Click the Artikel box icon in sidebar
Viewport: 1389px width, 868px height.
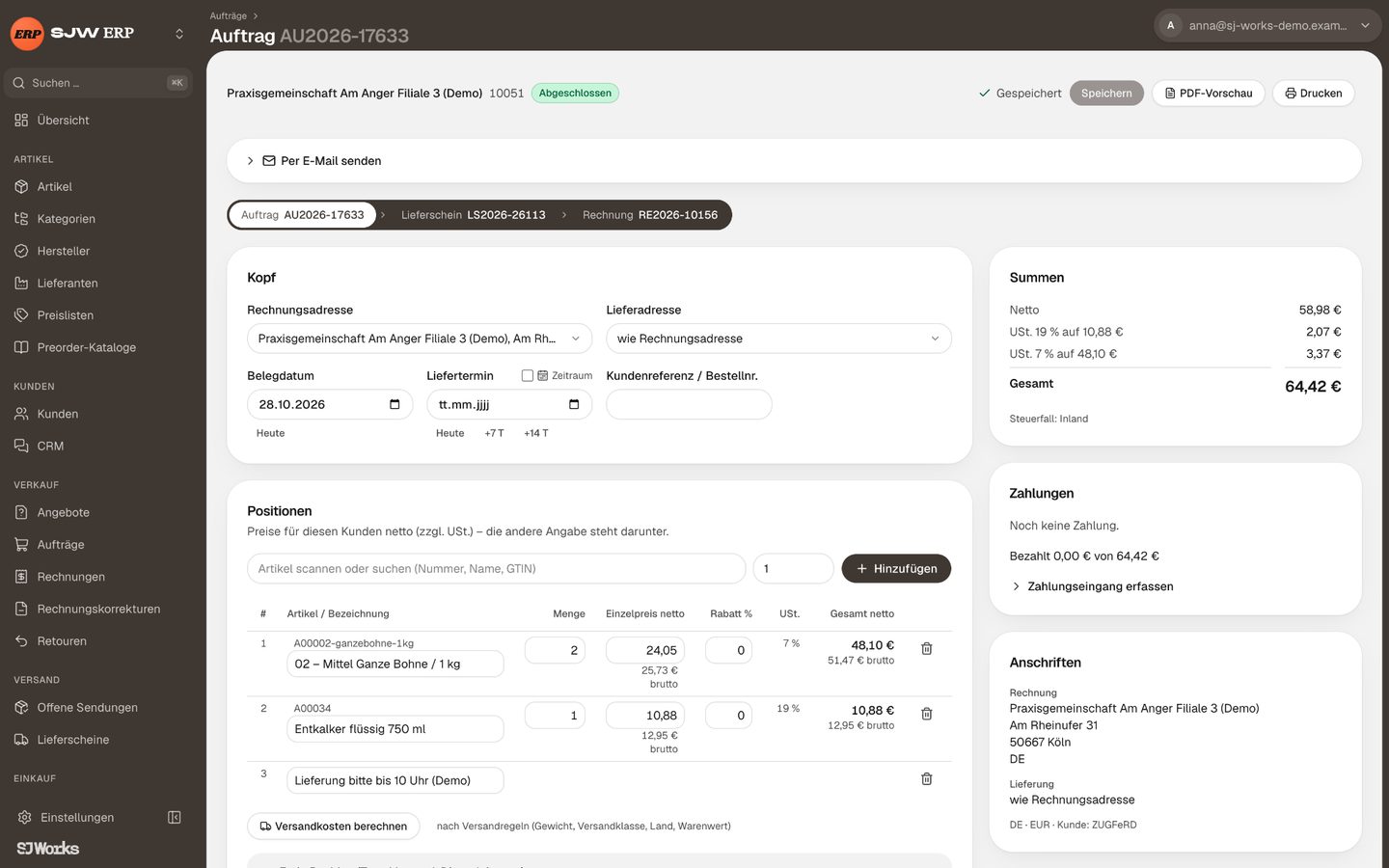click(21, 187)
